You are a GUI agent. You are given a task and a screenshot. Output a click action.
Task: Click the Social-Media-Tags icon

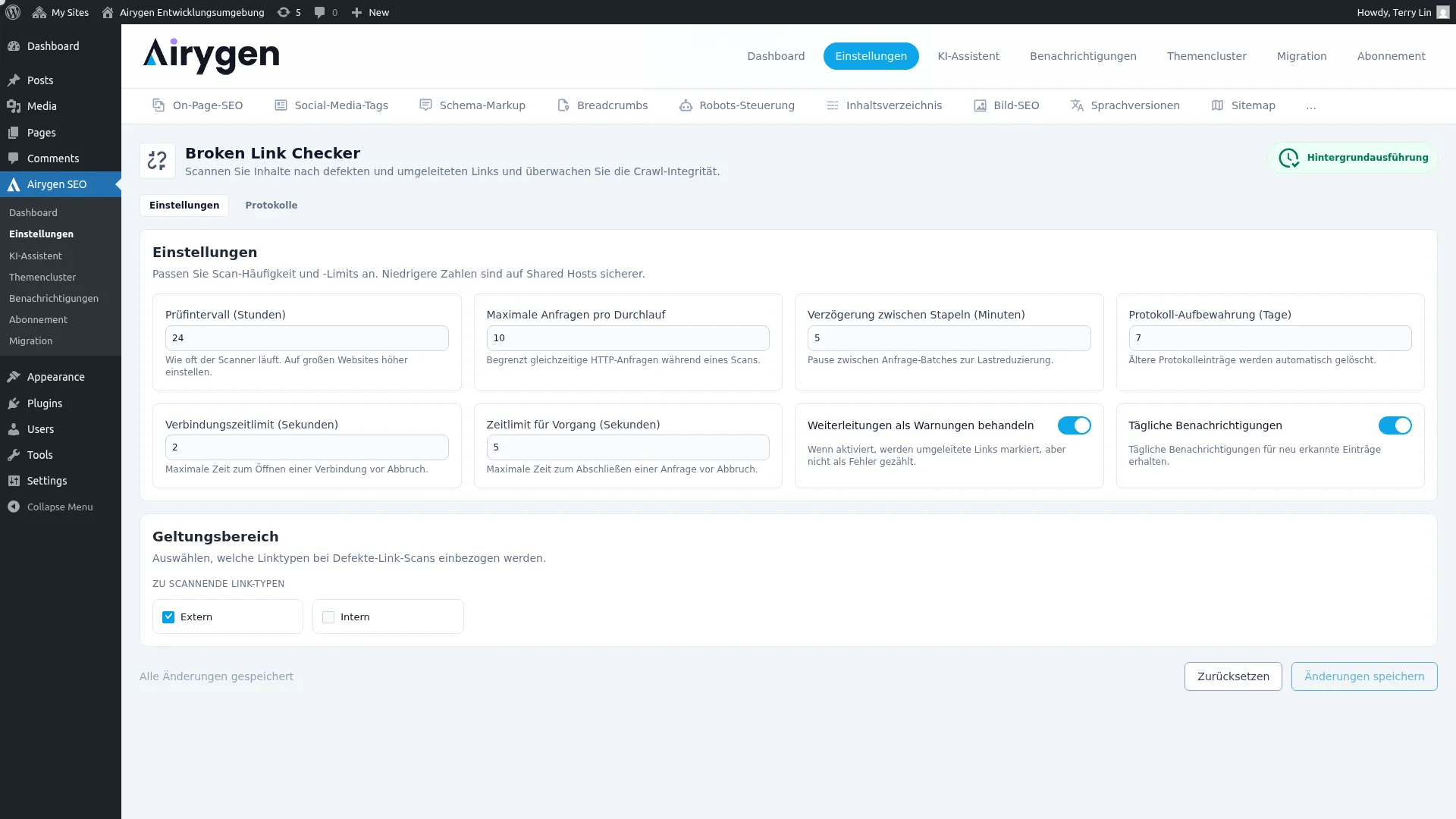coord(281,105)
